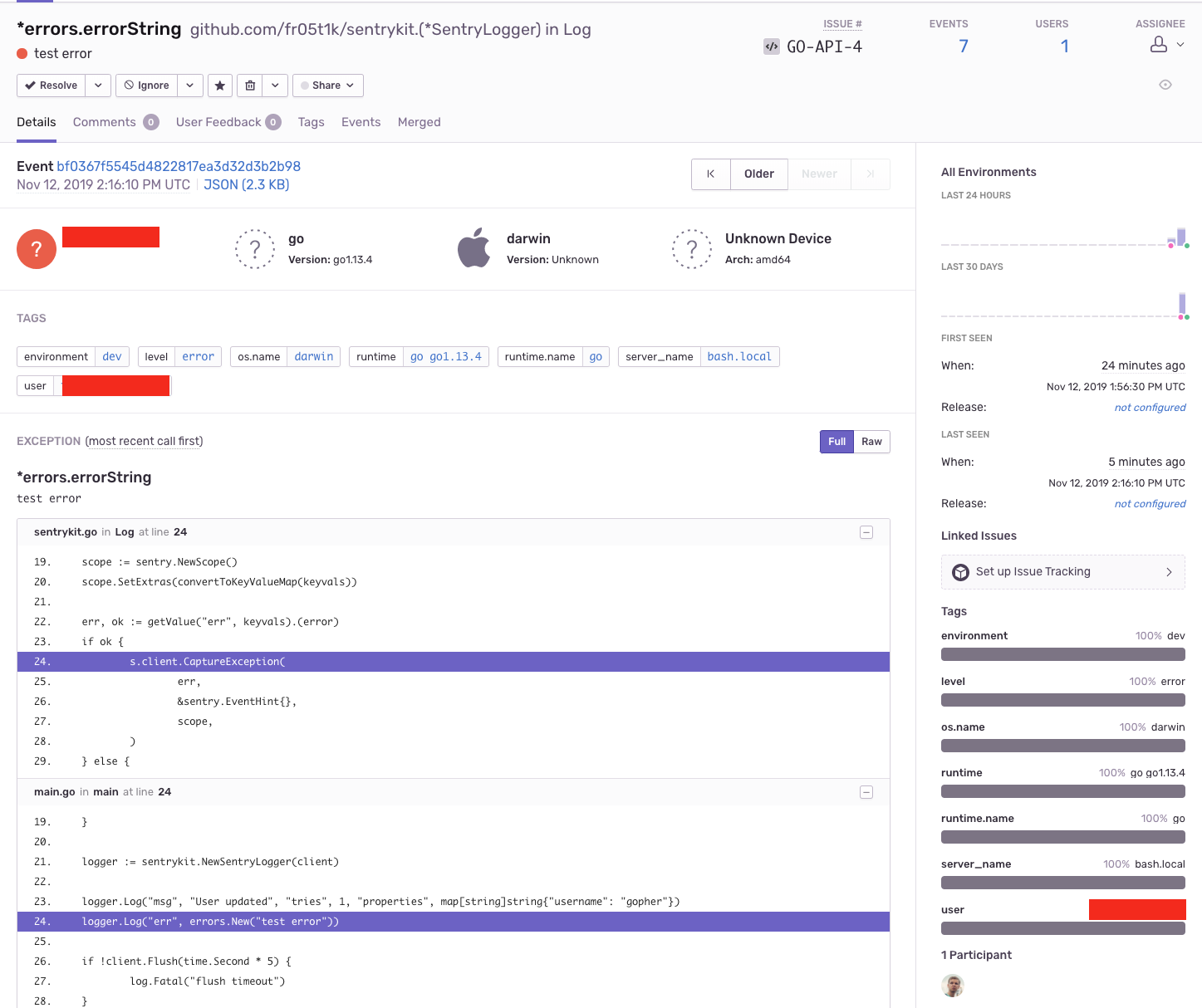
Task: Switch to the Events tab
Action: [x=361, y=122]
